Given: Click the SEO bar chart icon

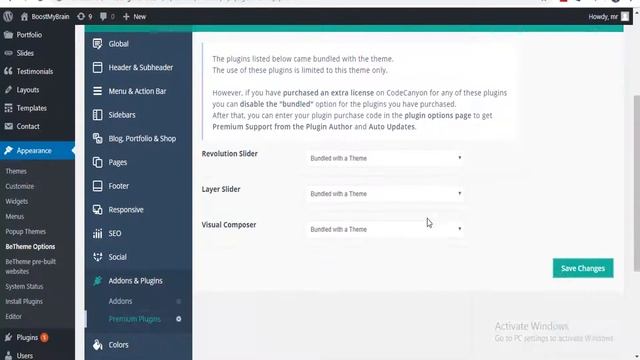Looking at the screenshot, I should click(97, 233).
